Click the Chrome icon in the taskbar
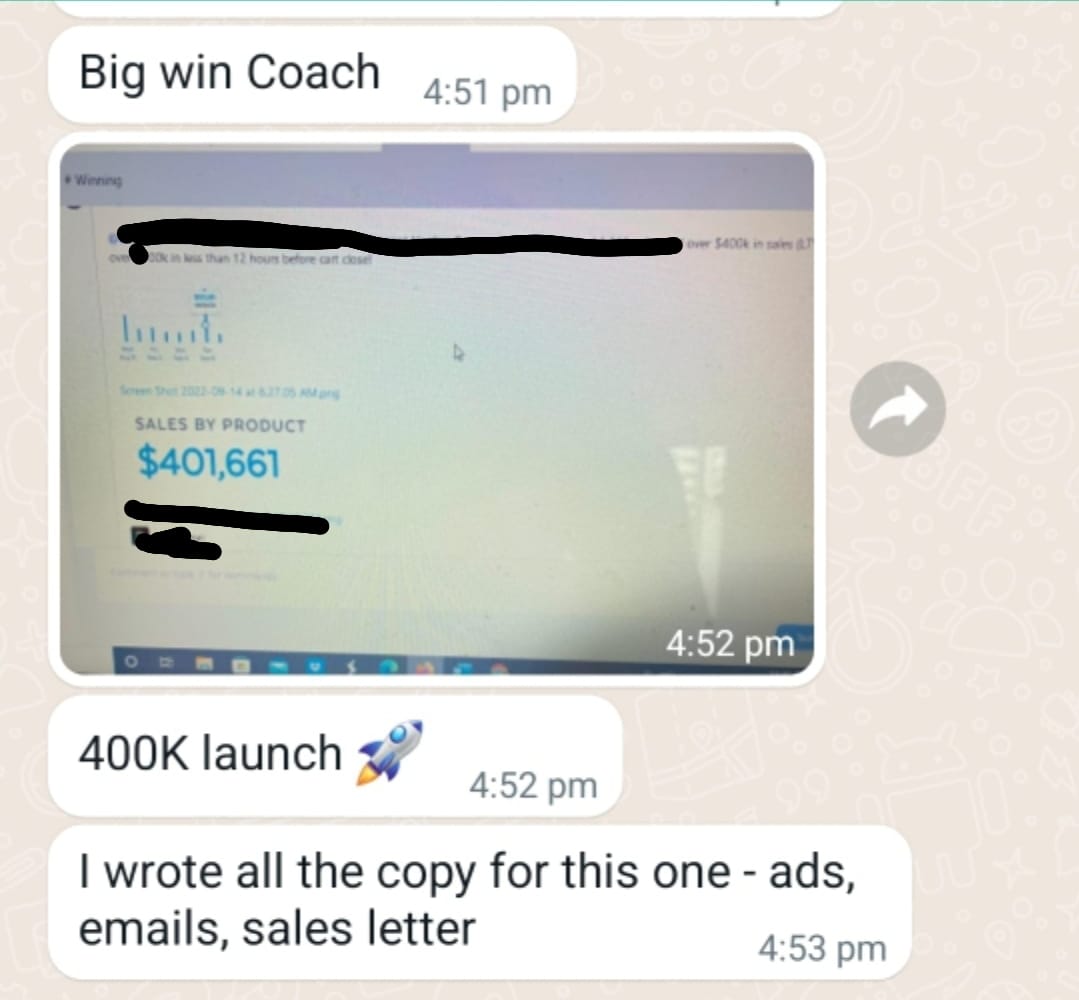Screen dimensions: 1079x1000 click(x=499, y=669)
